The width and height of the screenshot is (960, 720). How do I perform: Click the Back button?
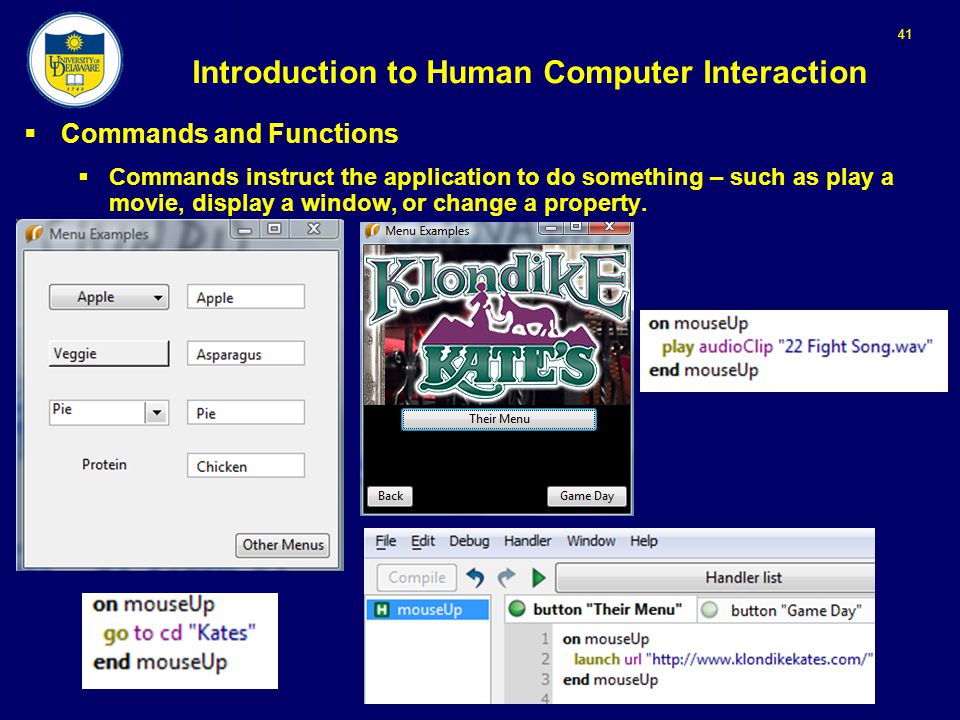(390, 496)
